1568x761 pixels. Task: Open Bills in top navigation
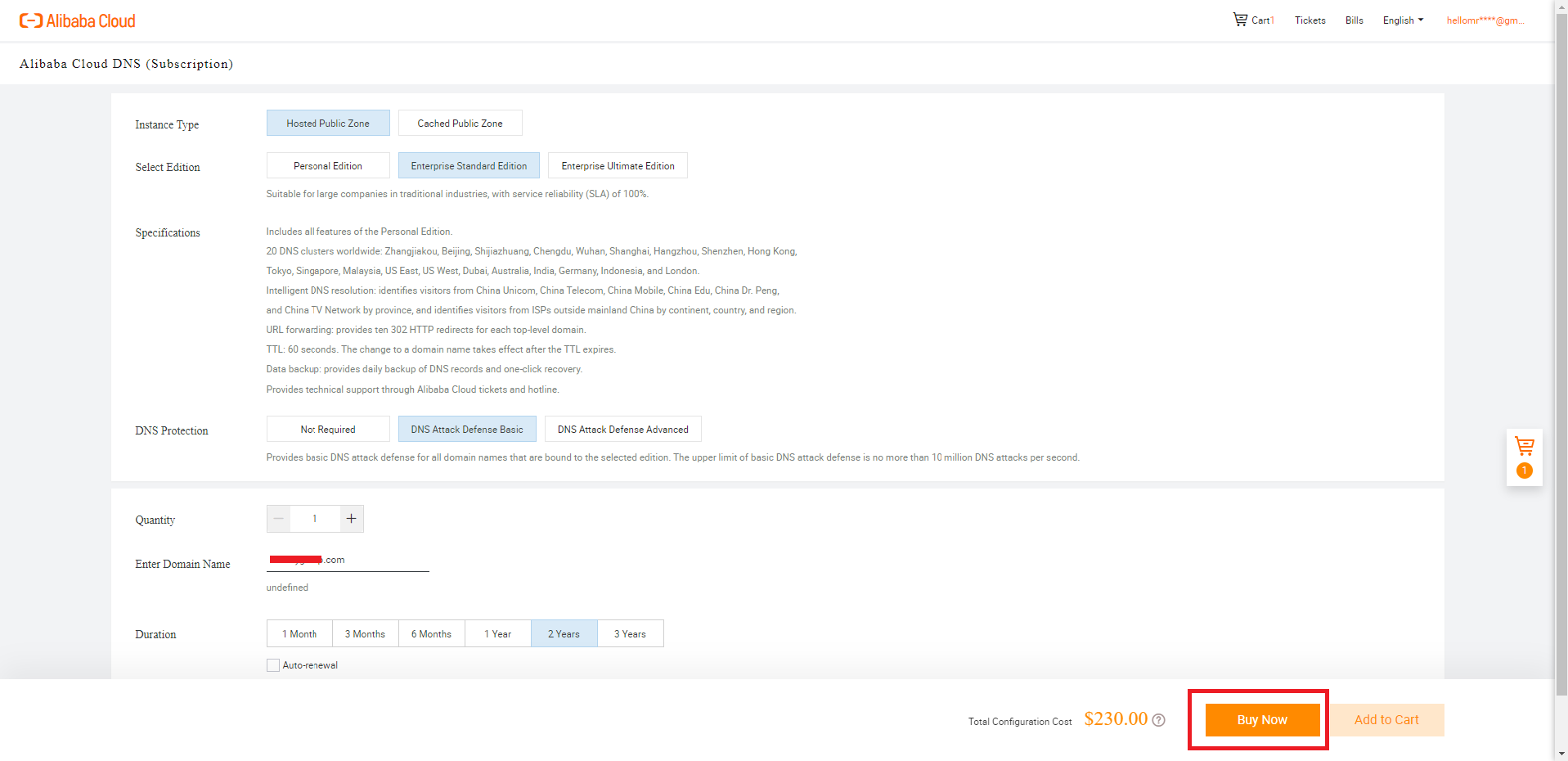[1354, 20]
